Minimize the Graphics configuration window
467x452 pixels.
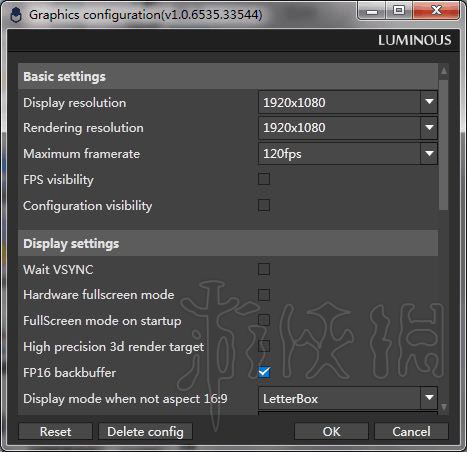[372, 11]
